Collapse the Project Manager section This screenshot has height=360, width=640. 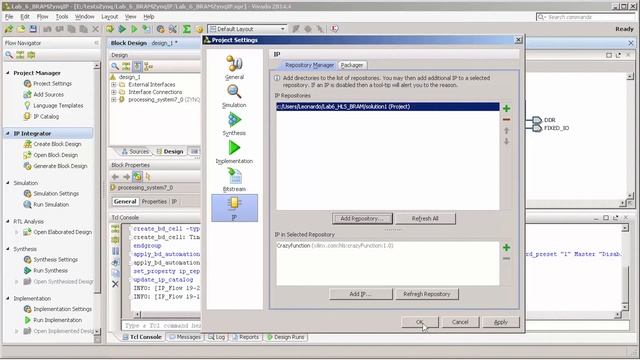click(x=8, y=73)
